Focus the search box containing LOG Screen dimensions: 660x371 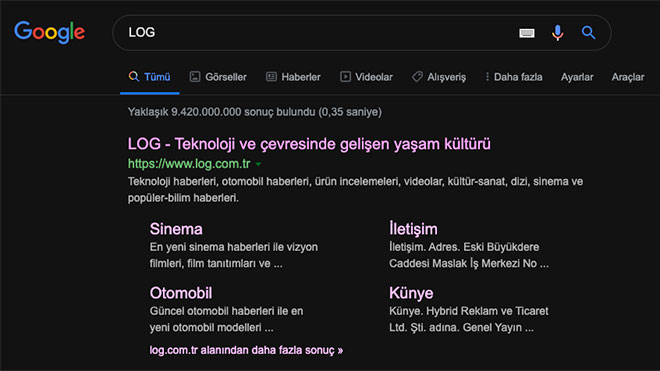point(320,32)
